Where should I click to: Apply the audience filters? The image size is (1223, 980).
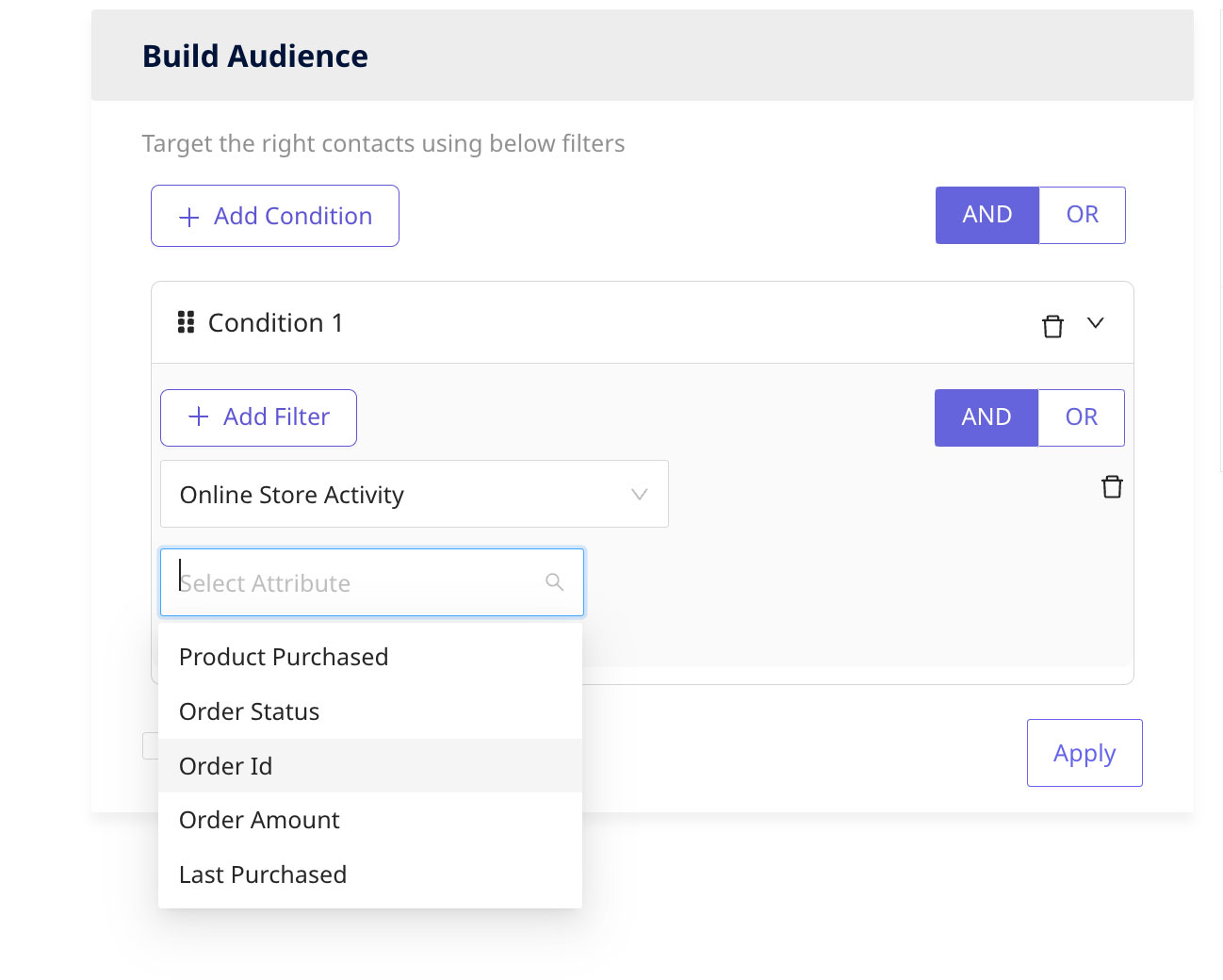[x=1084, y=753]
